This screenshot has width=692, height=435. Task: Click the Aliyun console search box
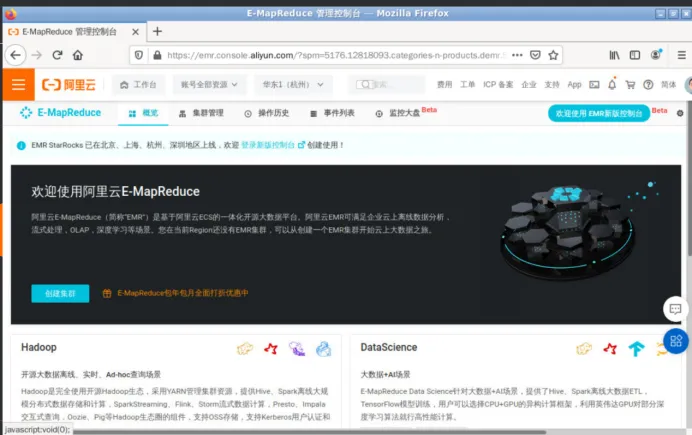pos(387,84)
